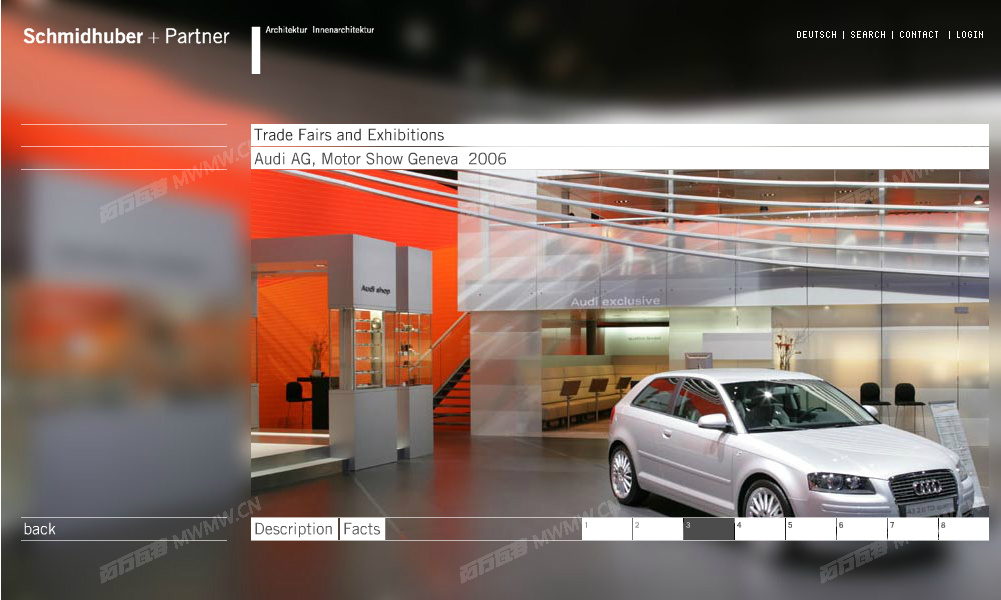Click the Trade Fairs and Exhibitions heading
The height and width of the screenshot is (600, 1001).
tap(349, 135)
